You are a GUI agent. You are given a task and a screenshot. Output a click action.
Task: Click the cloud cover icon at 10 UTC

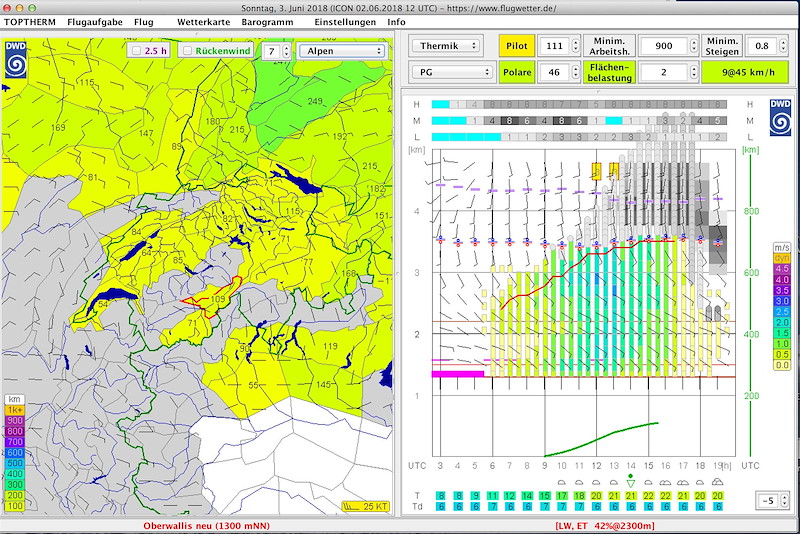pyautogui.click(x=562, y=482)
